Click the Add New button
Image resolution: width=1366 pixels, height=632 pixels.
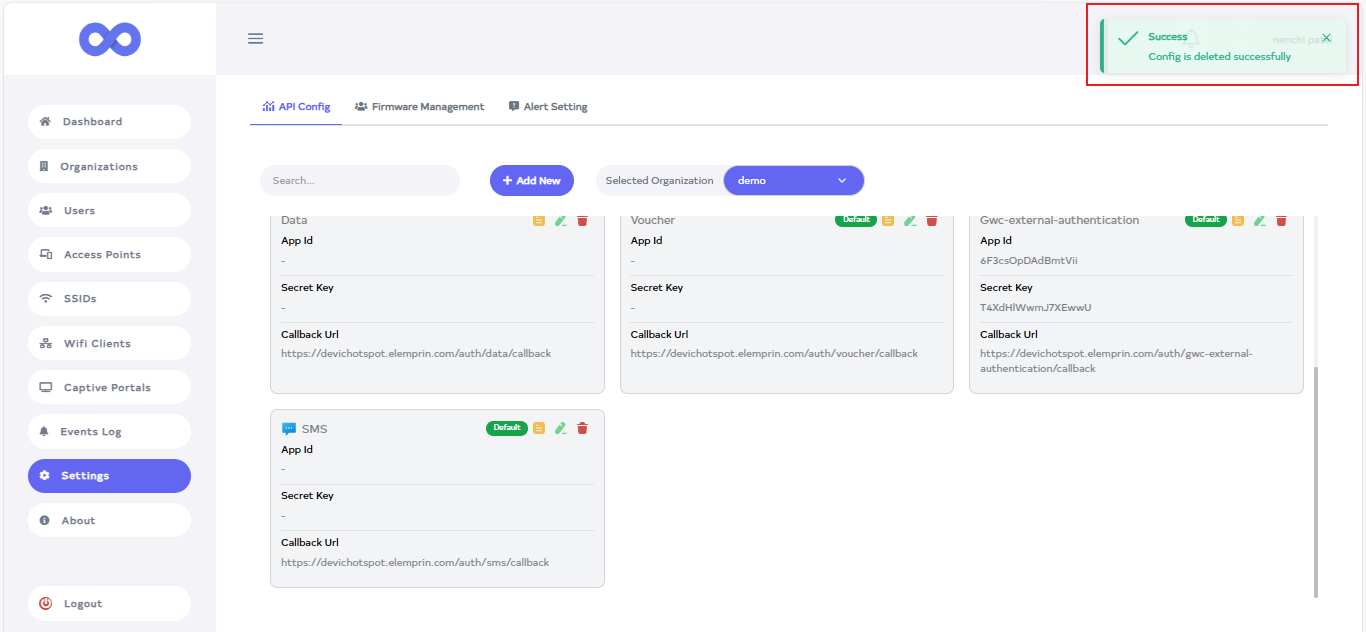pyautogui.click(x=531, y=181)
